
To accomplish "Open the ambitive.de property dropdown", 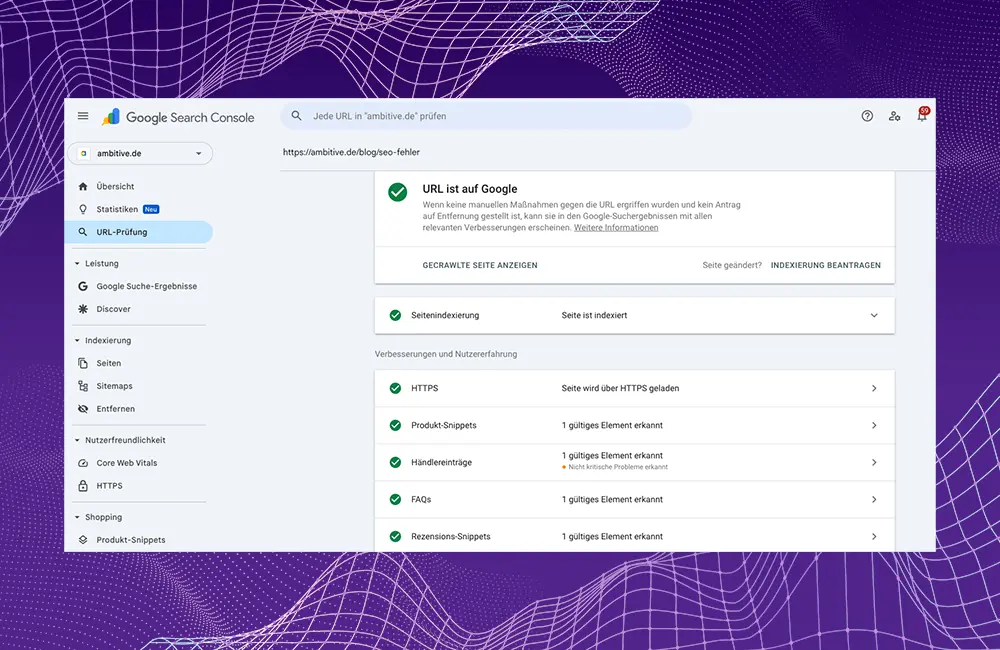I will (140, 153).
